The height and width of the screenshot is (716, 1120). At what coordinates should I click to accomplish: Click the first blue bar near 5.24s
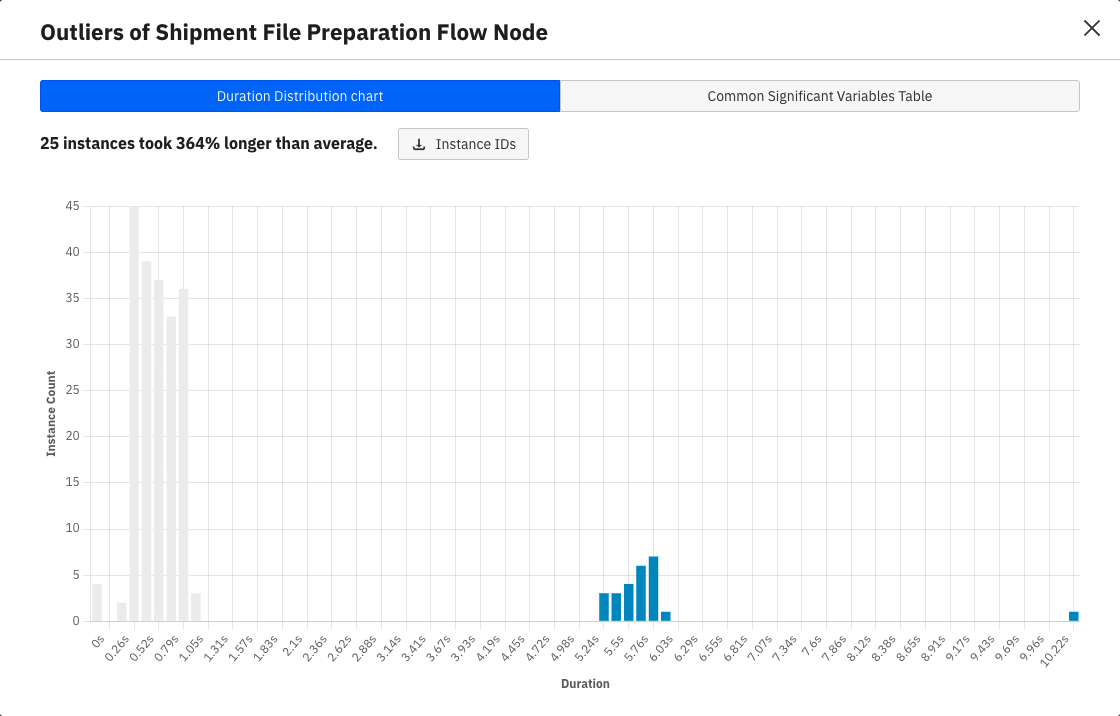[603, 603]
